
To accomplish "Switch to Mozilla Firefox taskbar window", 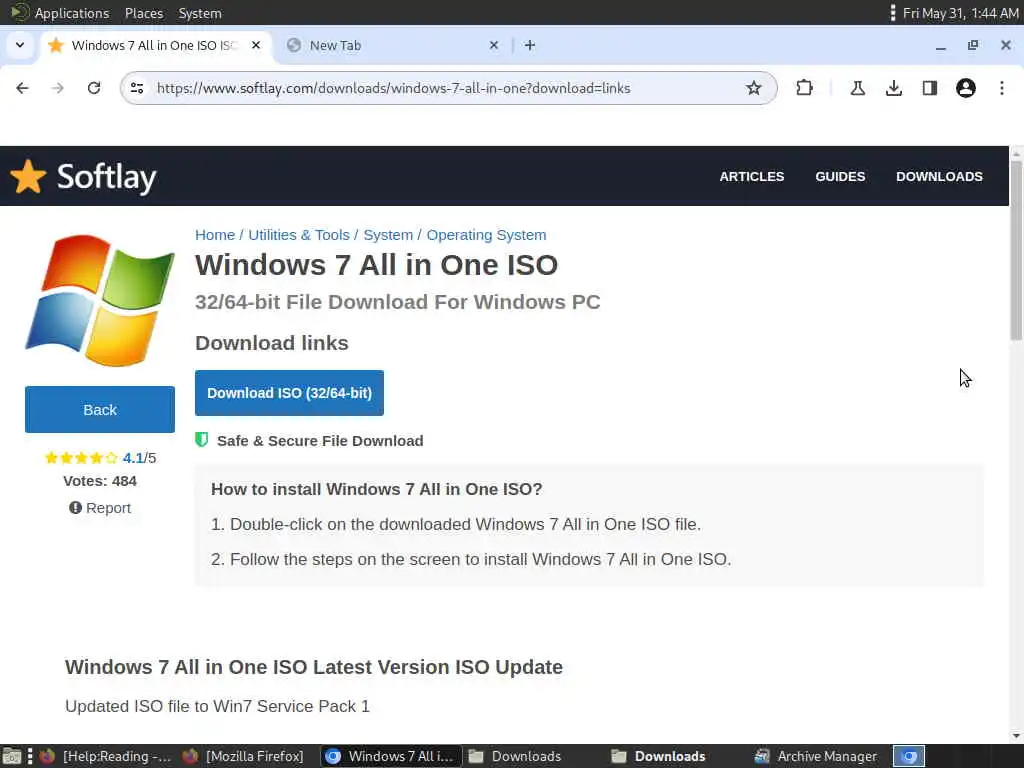I will pos(243,756).
